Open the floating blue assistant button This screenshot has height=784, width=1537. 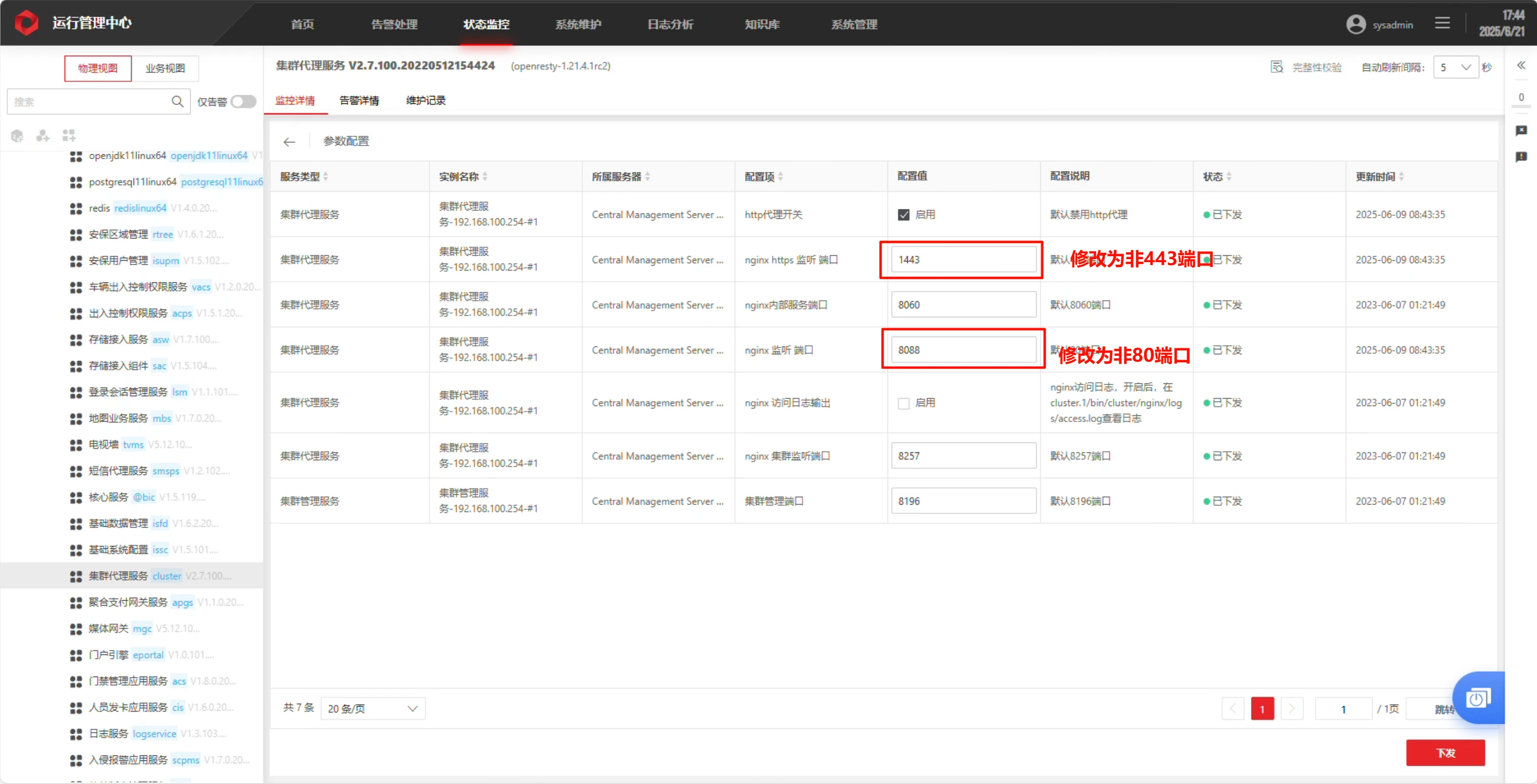click(1478, 697)
